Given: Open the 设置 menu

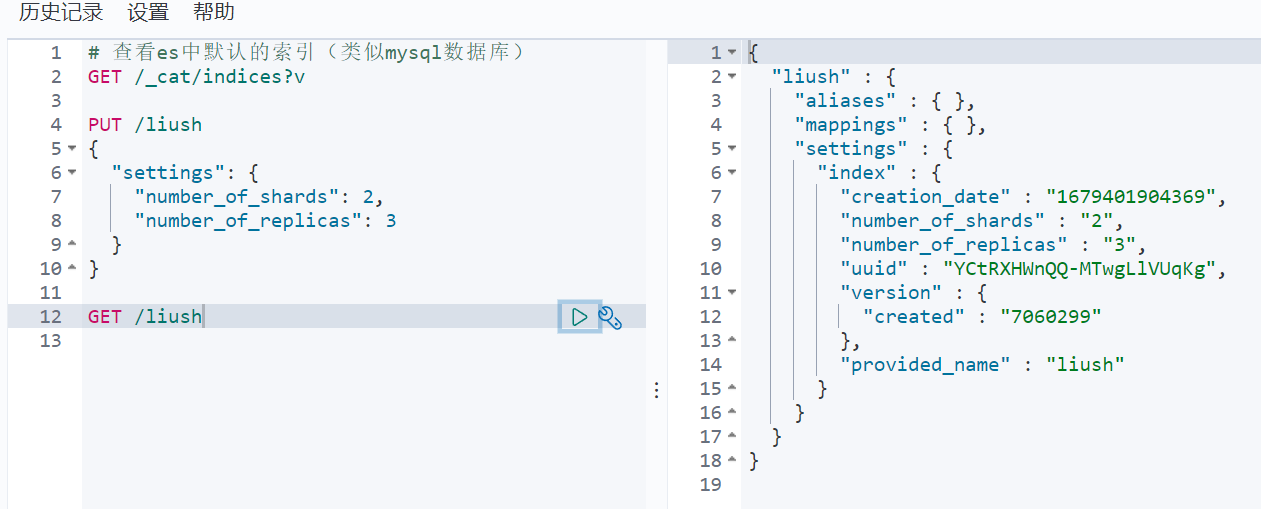Looking at the screenshot, I should [148, 13].
